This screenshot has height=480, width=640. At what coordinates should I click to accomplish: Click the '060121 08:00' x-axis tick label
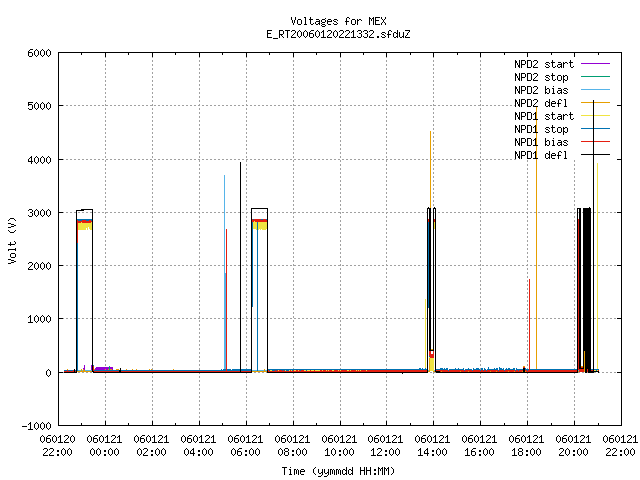[x=292, y=446]
